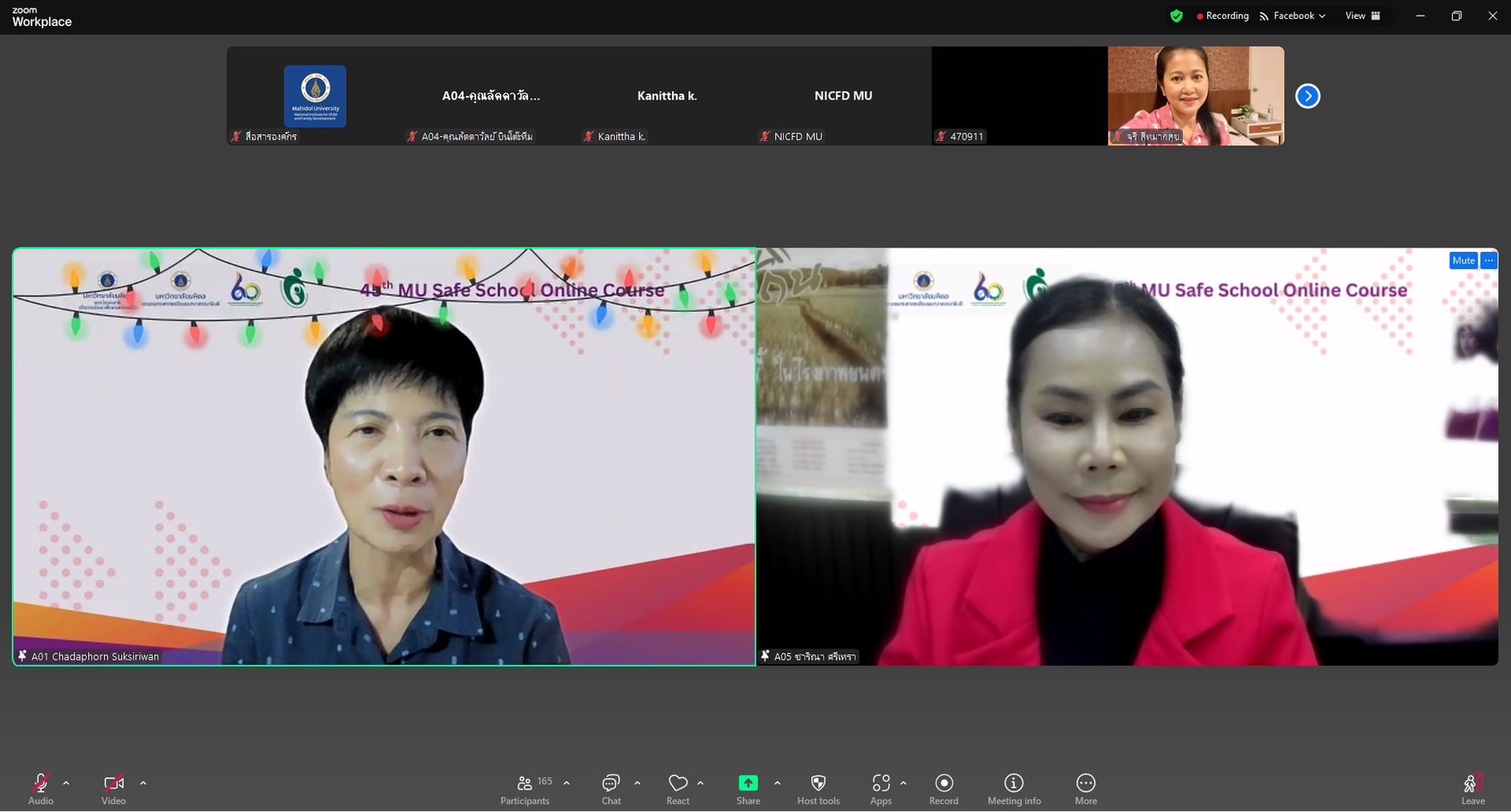
Task: Open the View layout menu
Action: click(1362, 16)
